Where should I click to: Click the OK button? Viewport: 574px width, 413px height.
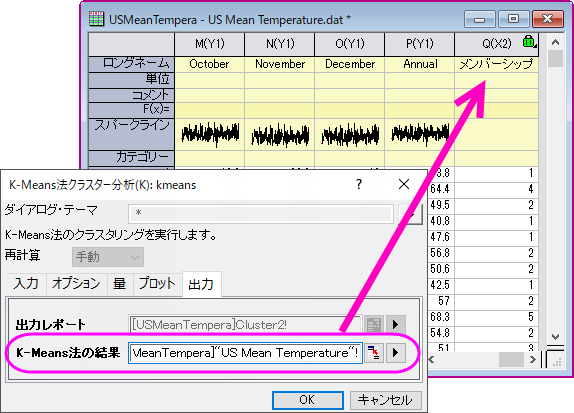coord(308,400)
